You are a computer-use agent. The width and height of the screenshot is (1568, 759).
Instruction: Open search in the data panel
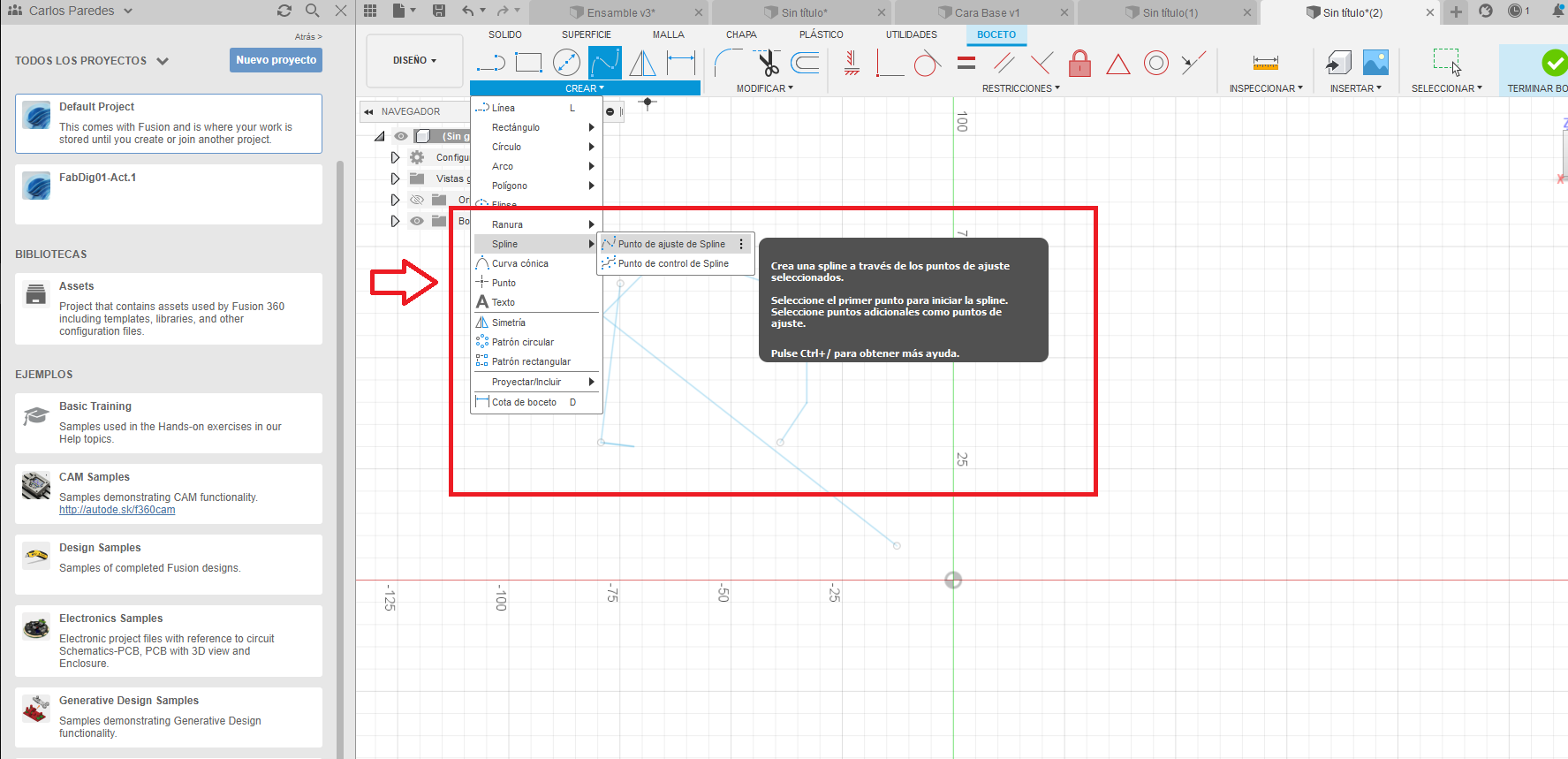(x=312, y=11)
